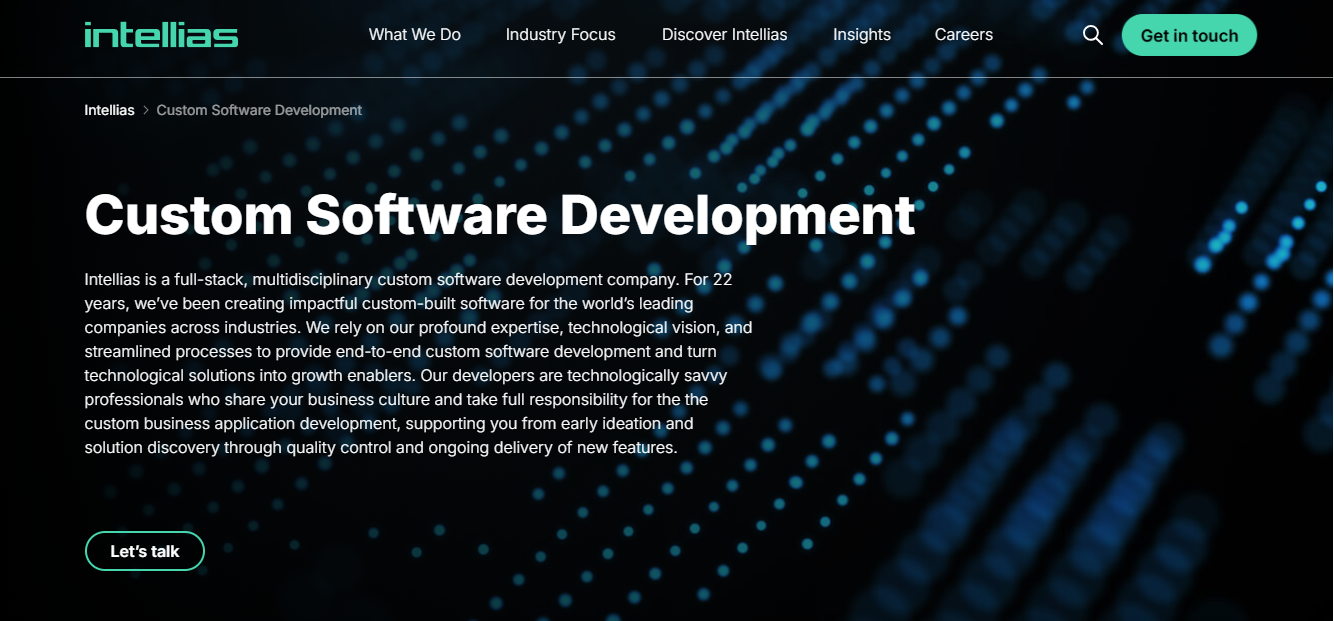Follow the Intellias breadcrumb link
Screen dimensions: 1334x621
pyautogui.click(x=109, y=110)
